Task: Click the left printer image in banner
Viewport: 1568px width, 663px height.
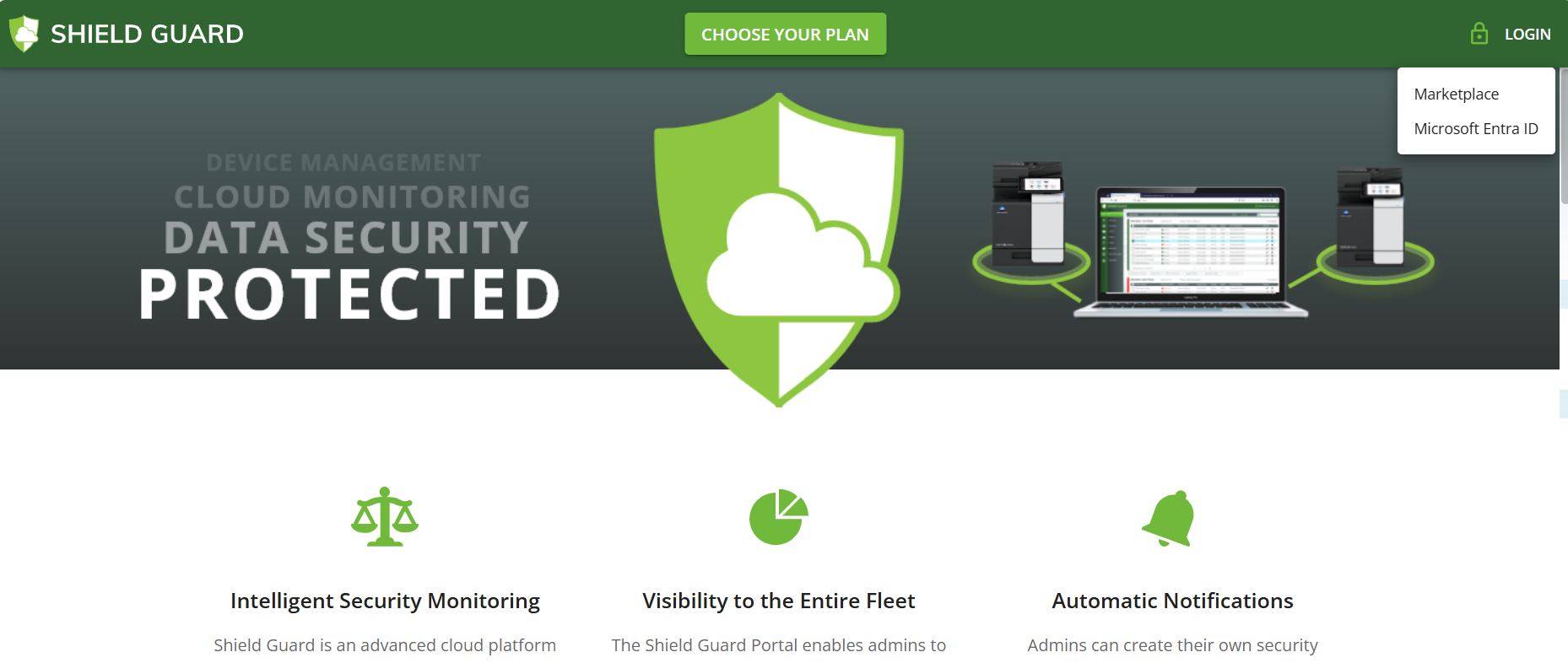Action: (1028, 214)
